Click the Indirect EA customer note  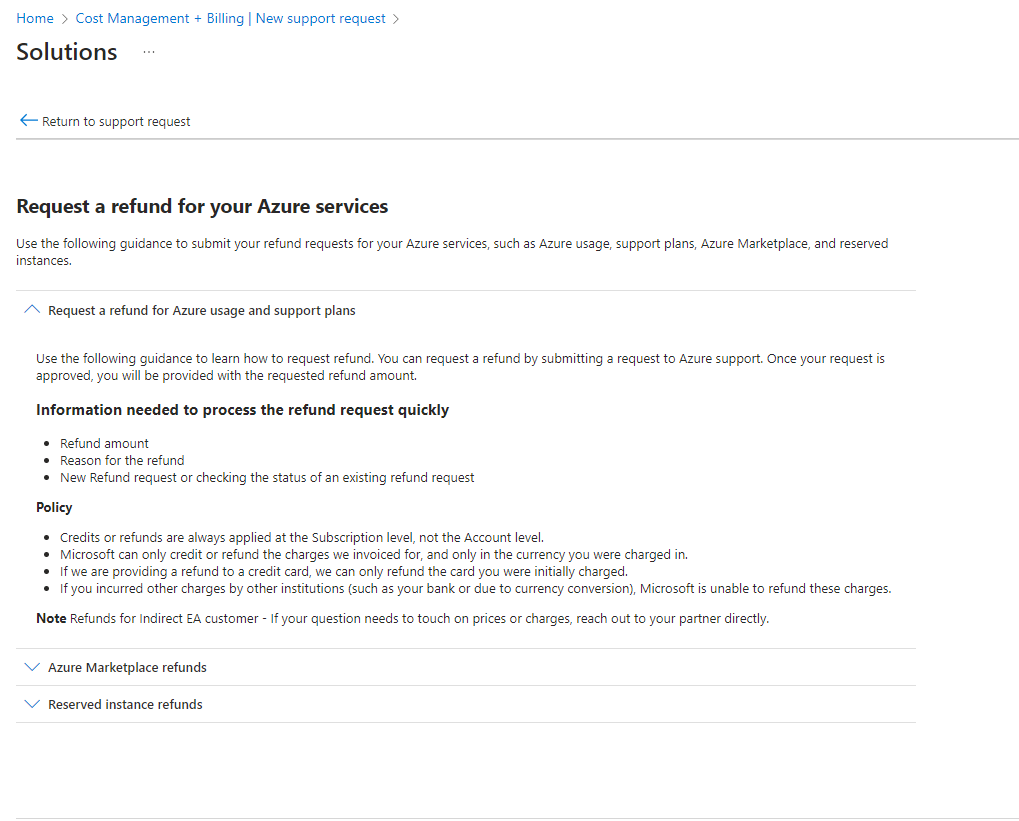(402, 618)
